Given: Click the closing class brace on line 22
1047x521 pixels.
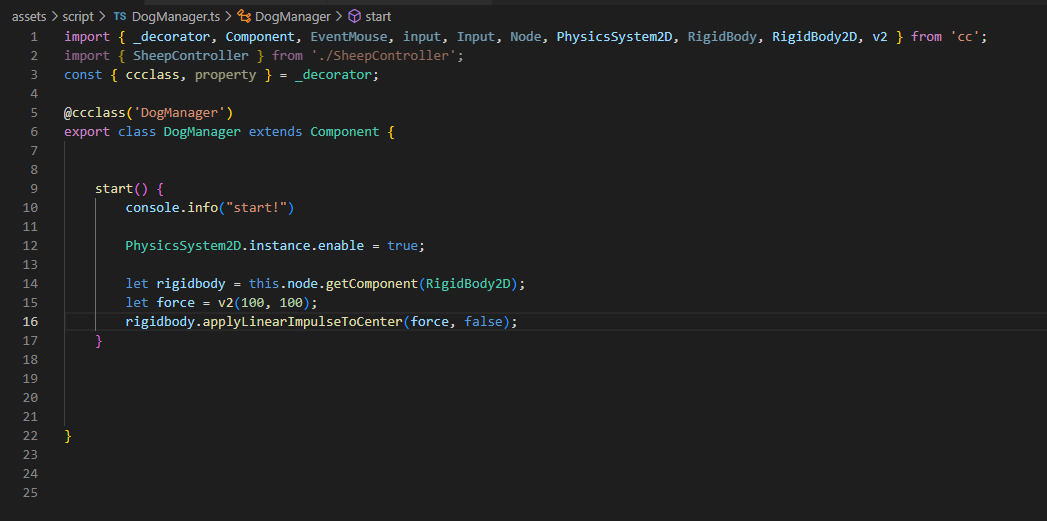Looking at the screenshot, I should [67, 436].
